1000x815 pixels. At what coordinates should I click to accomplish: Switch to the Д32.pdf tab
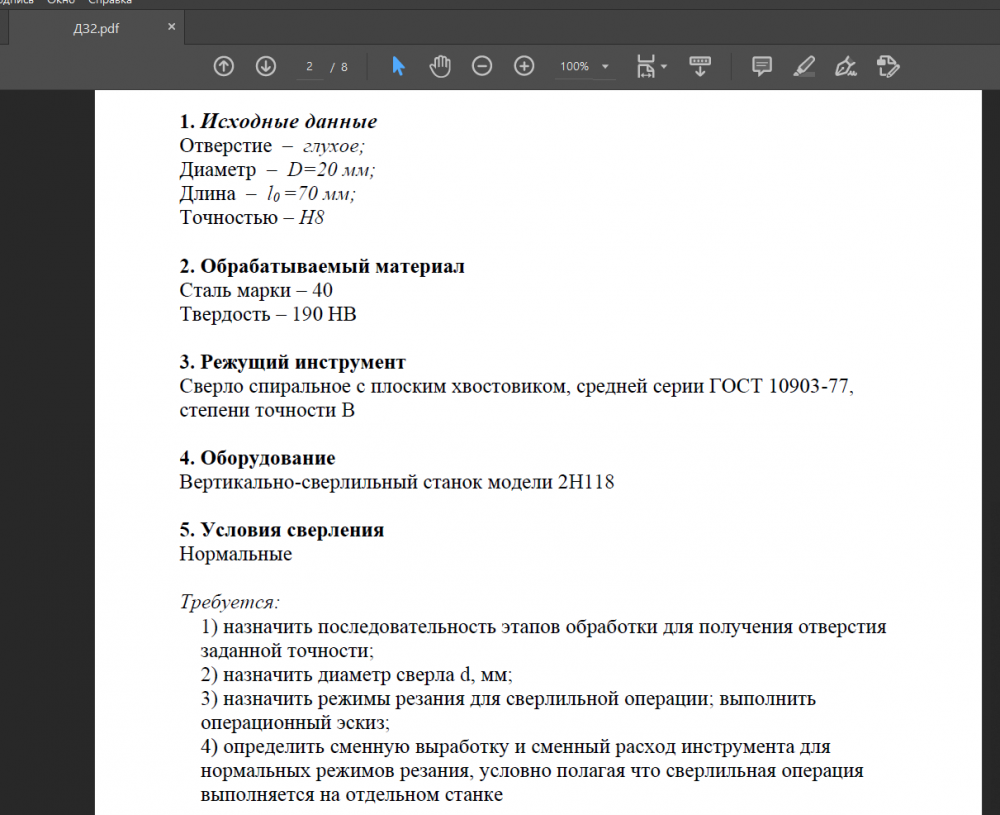97,29
